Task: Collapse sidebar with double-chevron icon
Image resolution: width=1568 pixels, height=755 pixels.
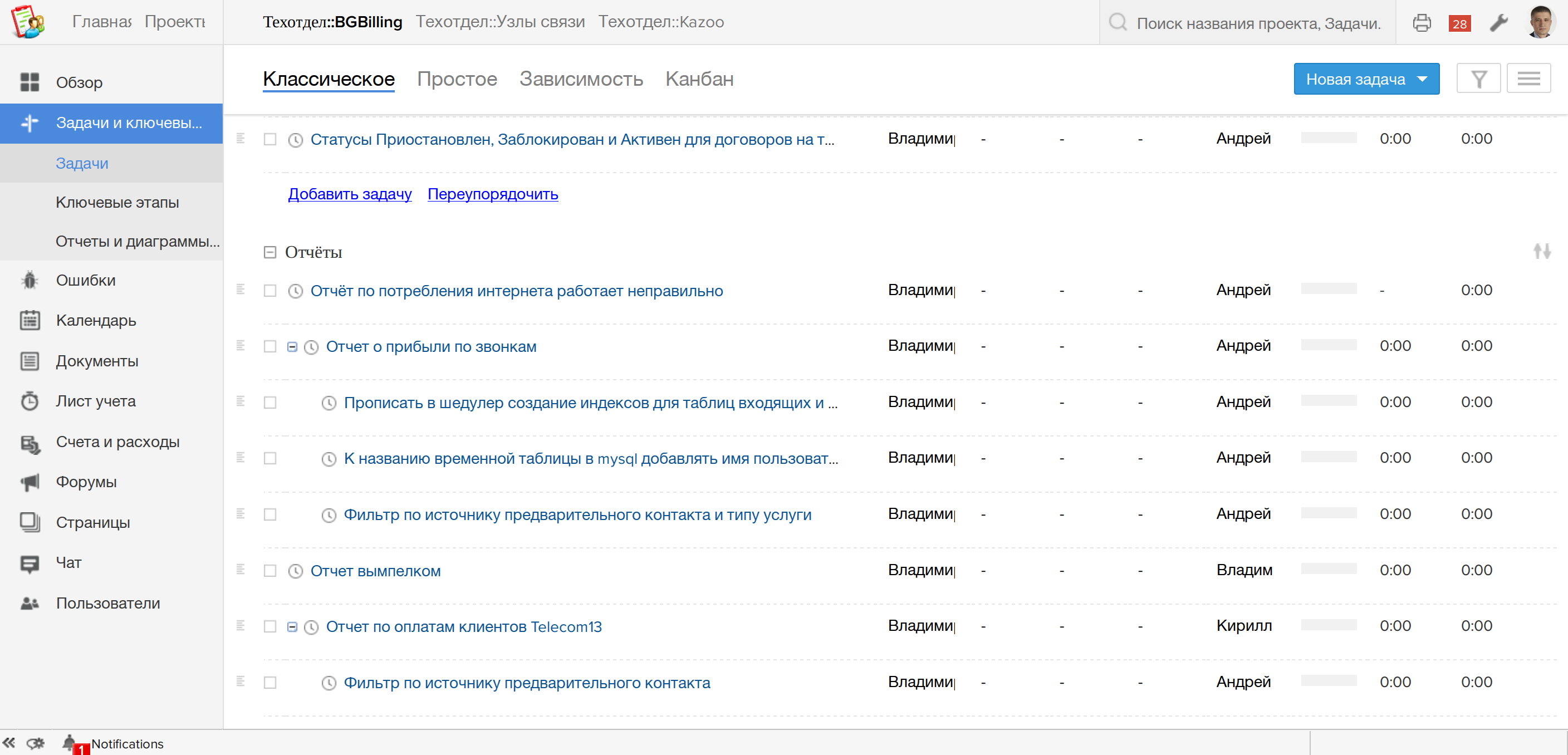Action: 9,742
